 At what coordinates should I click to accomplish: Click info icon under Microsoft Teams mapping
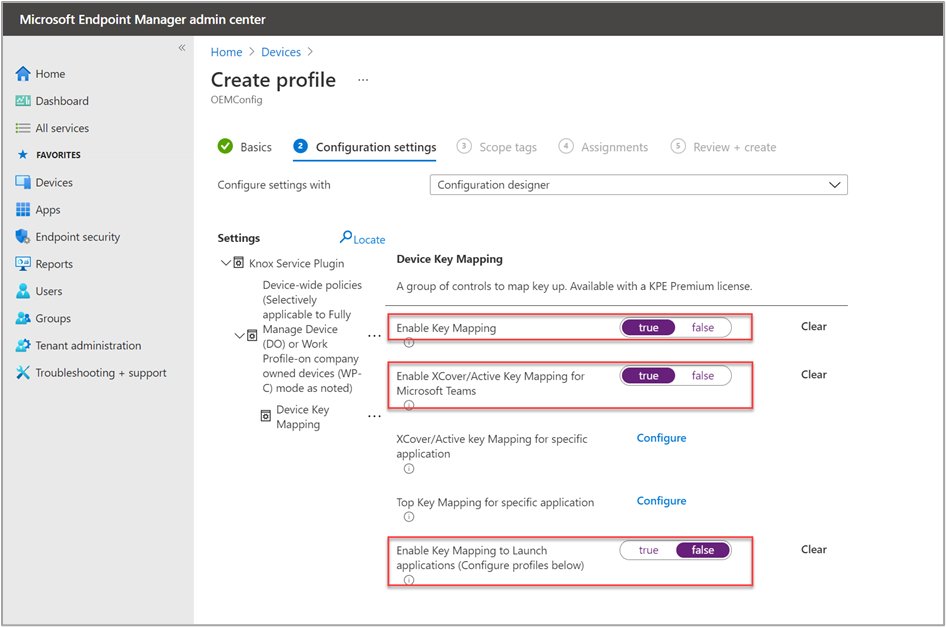[409, 406]
